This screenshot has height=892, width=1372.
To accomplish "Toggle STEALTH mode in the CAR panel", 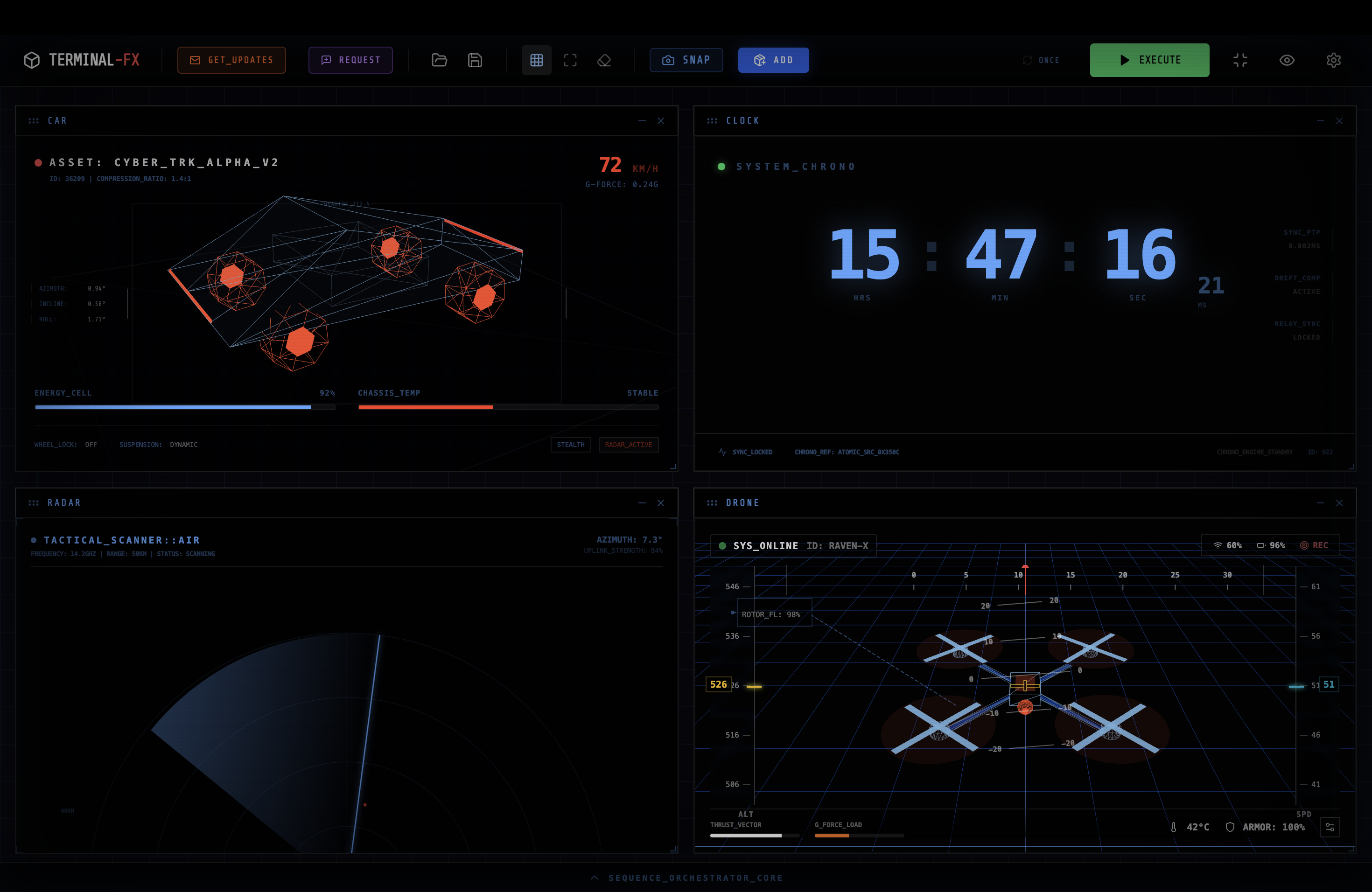I will coord(571,444).
